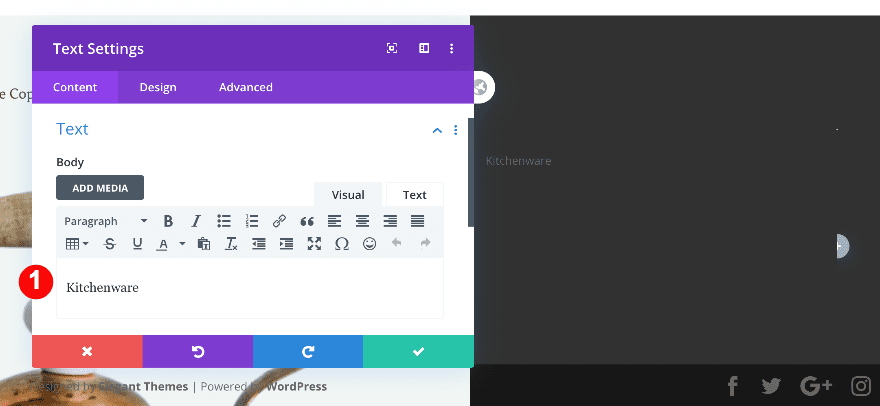Screen dimensions: 880x406
Task: Open the text color picker dropdown arrow
Action: click(182, 244)
